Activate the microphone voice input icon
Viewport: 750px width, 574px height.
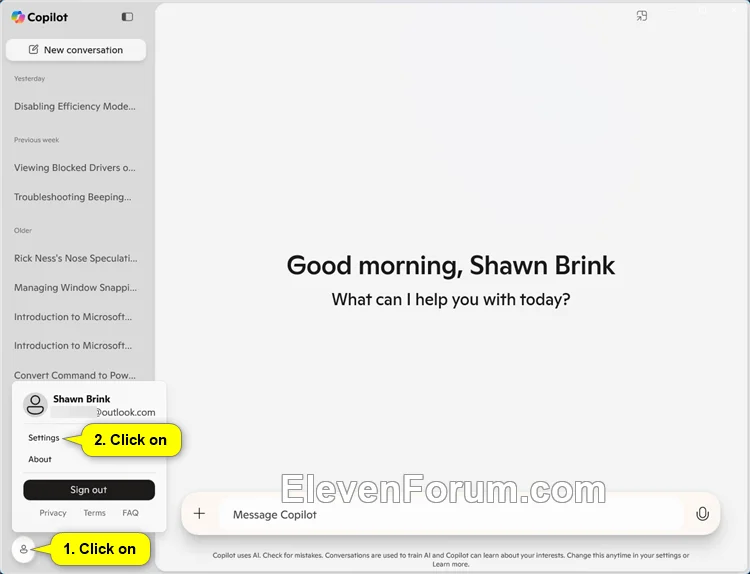[702, 514]
